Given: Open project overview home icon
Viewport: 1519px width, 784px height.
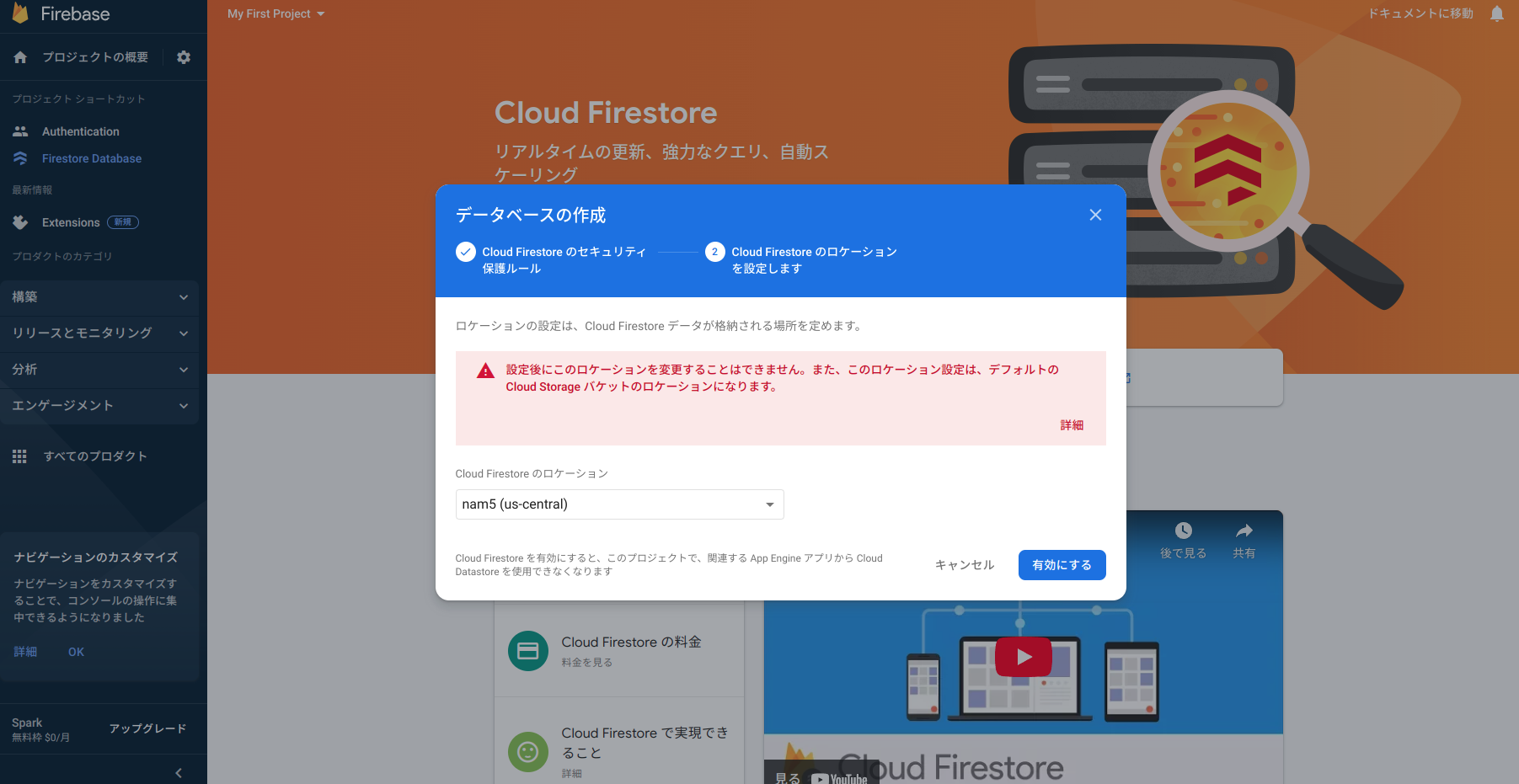Looking at the screenshot, I should [20, 57].
